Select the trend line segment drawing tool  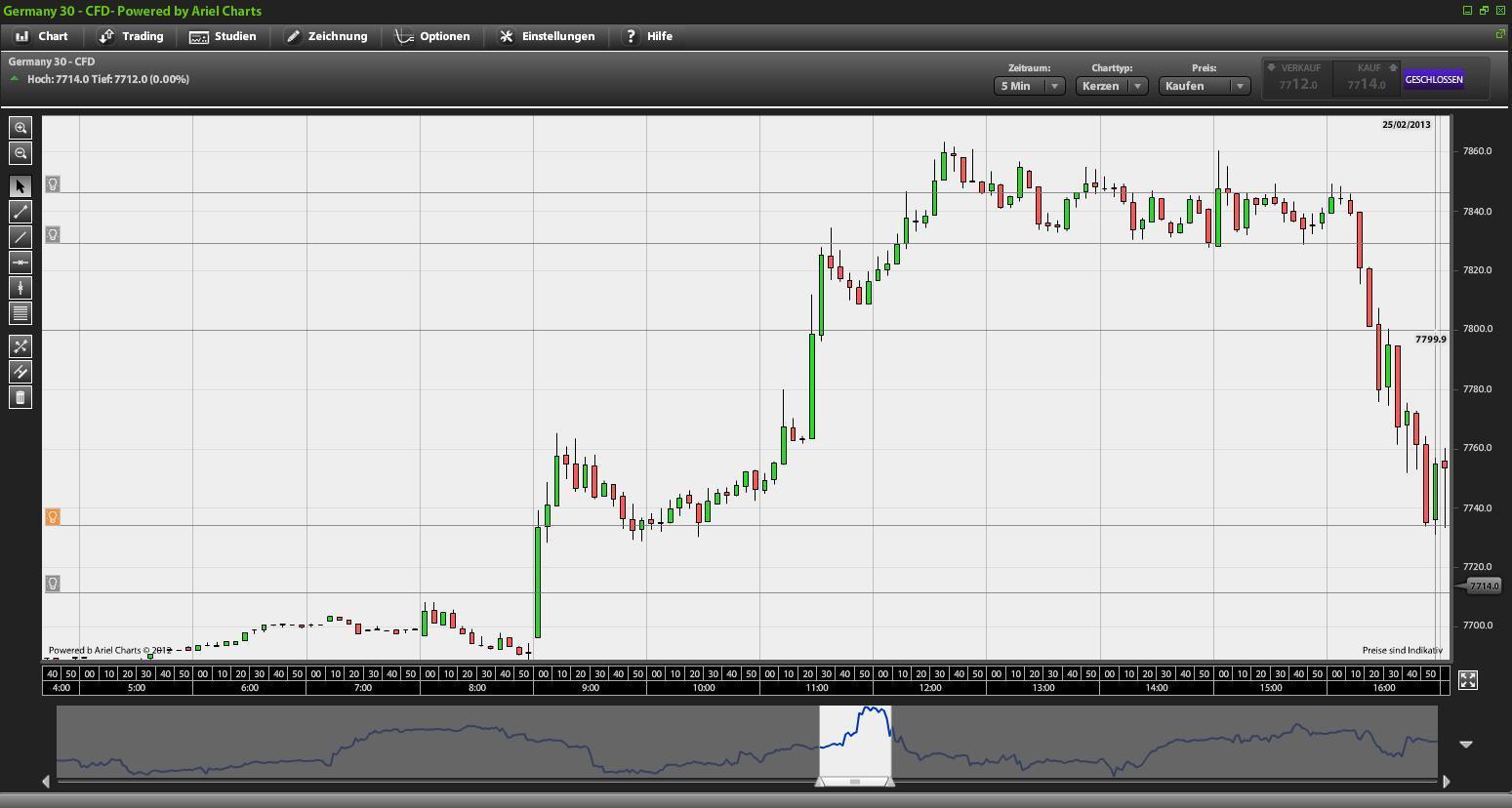20,212
